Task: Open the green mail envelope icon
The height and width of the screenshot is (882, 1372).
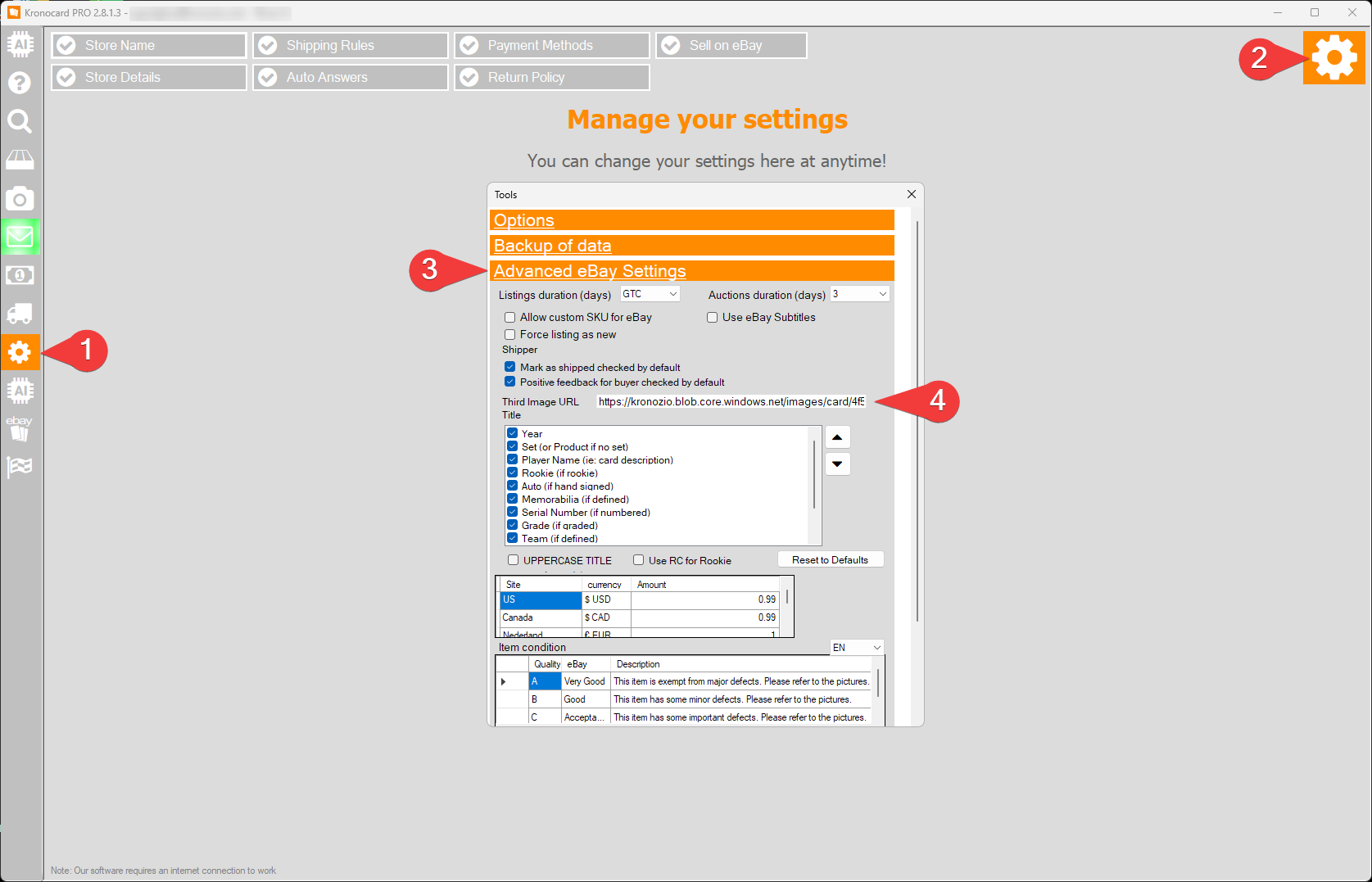Action: (x=20, y=237)
